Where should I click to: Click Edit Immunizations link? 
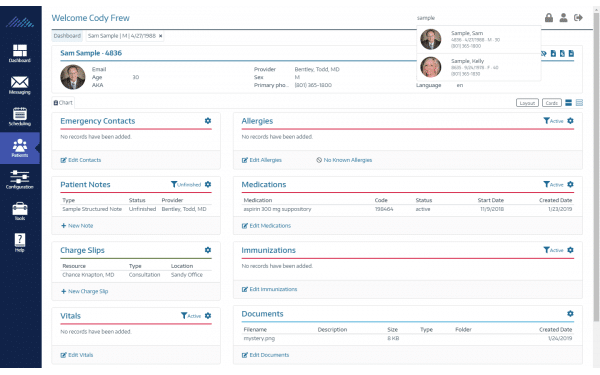[269, 289]
